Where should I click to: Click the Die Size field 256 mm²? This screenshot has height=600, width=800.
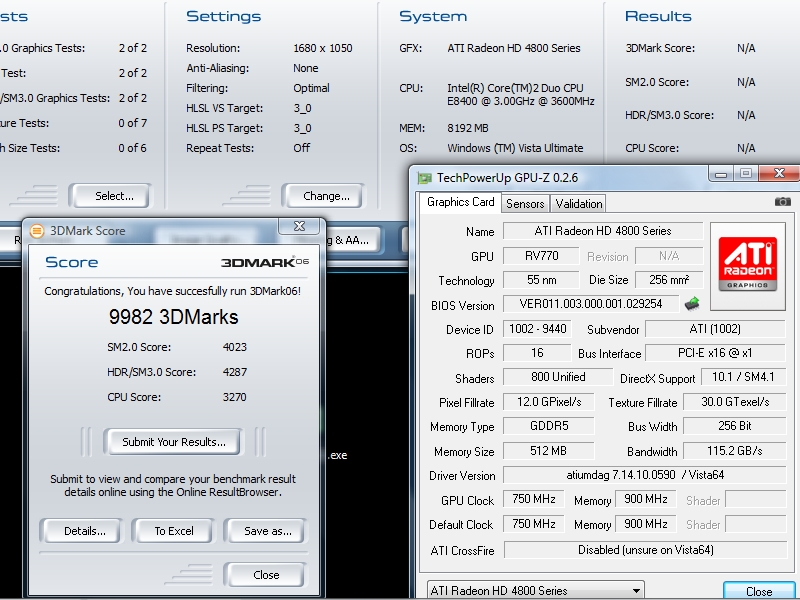(x=669, y=280)
